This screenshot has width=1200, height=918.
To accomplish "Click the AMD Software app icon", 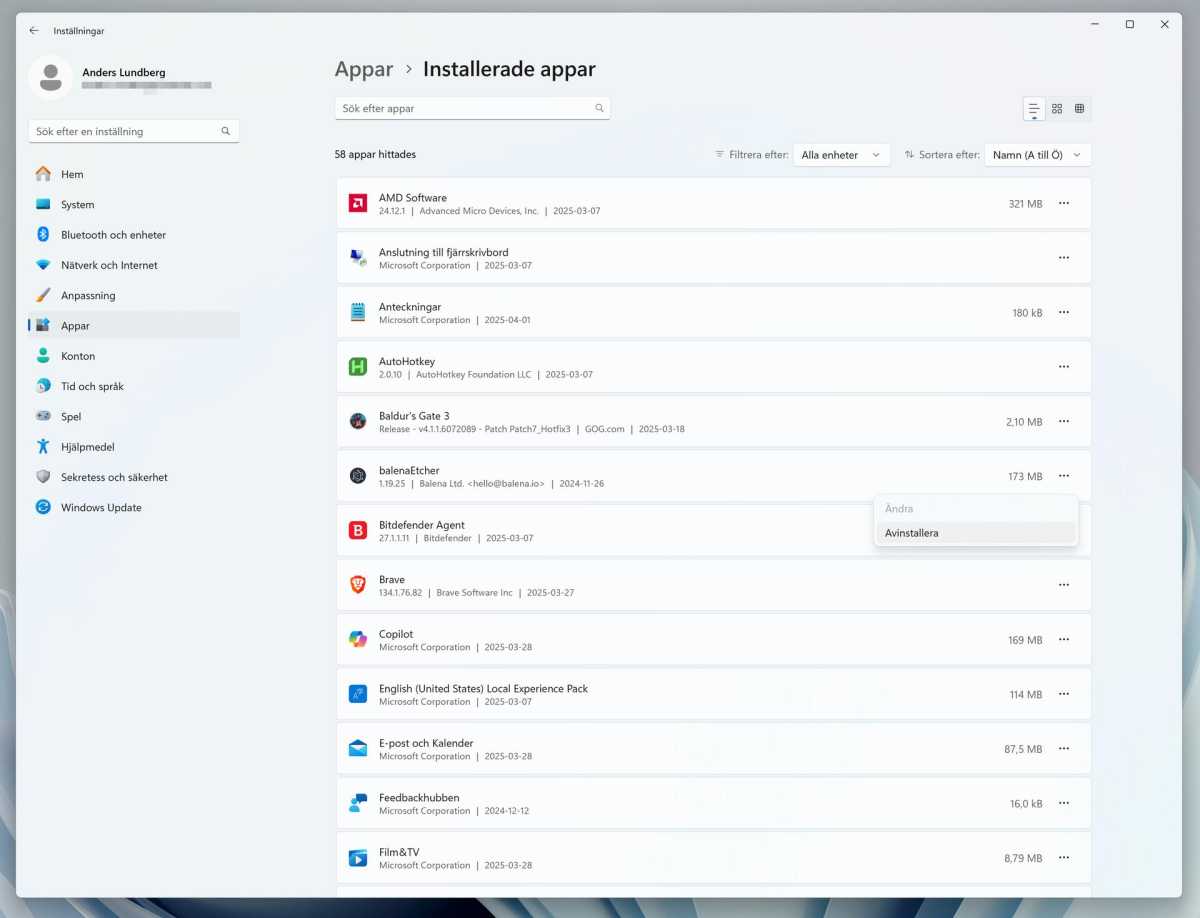I will tap(357, 203).
